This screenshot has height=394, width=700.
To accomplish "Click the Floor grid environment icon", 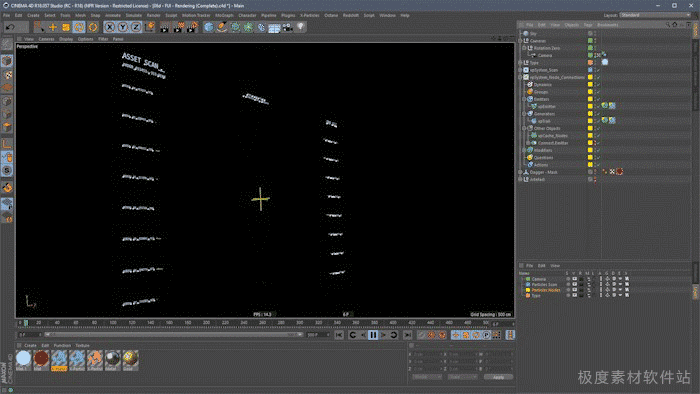I will 274,28.
